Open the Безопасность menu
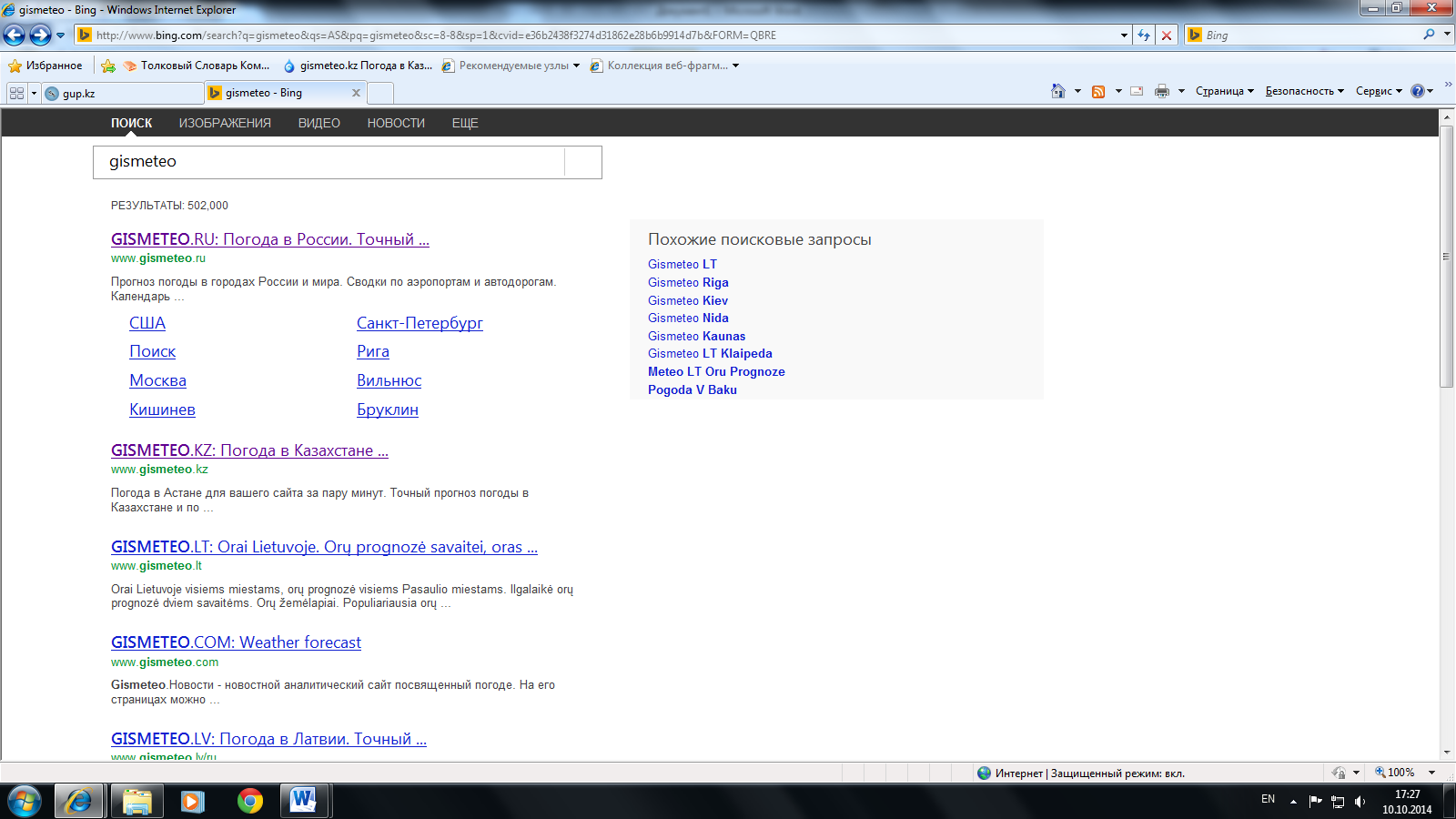This screenshot has height=819, width=1456. click(1304, 91)
